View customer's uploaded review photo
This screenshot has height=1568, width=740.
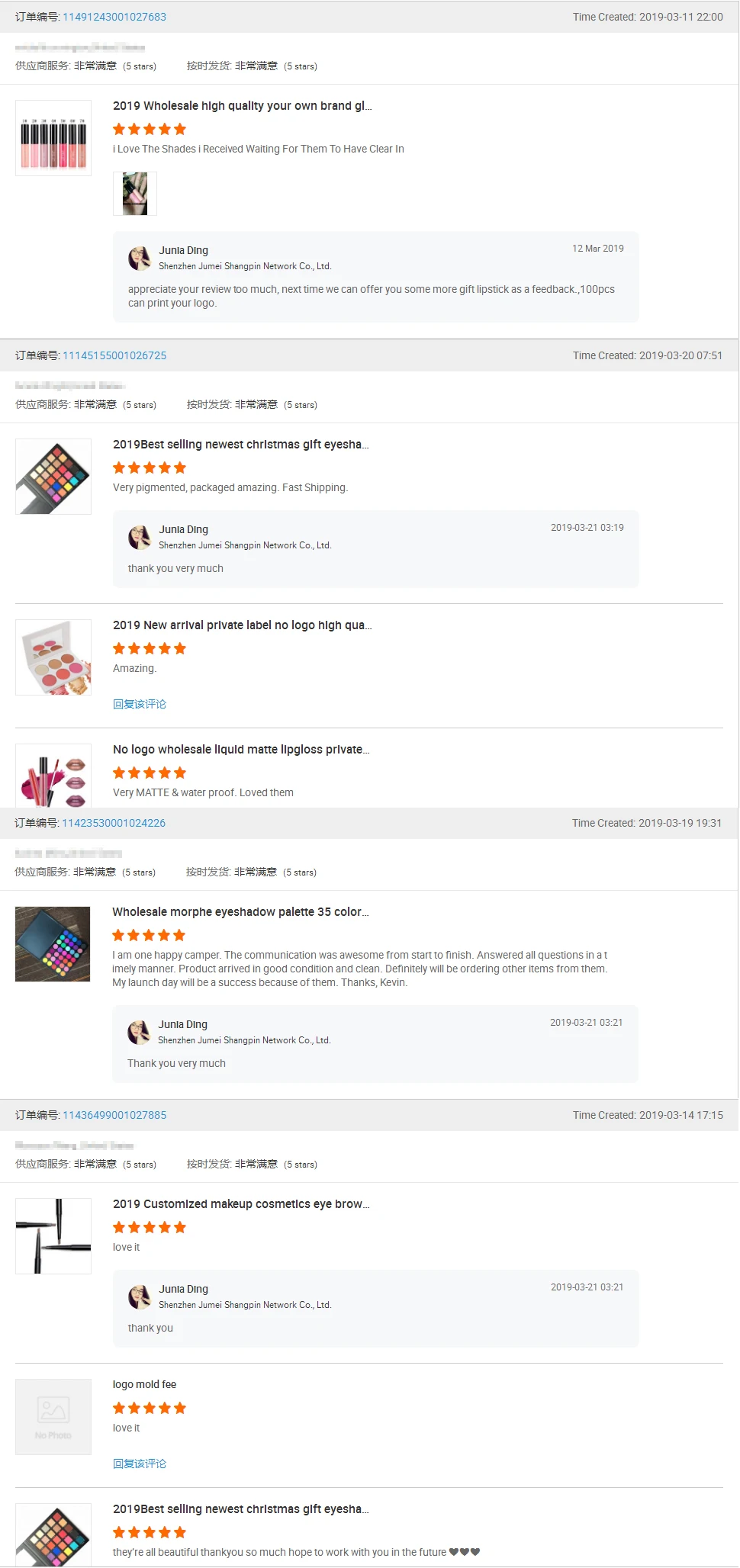135,194
